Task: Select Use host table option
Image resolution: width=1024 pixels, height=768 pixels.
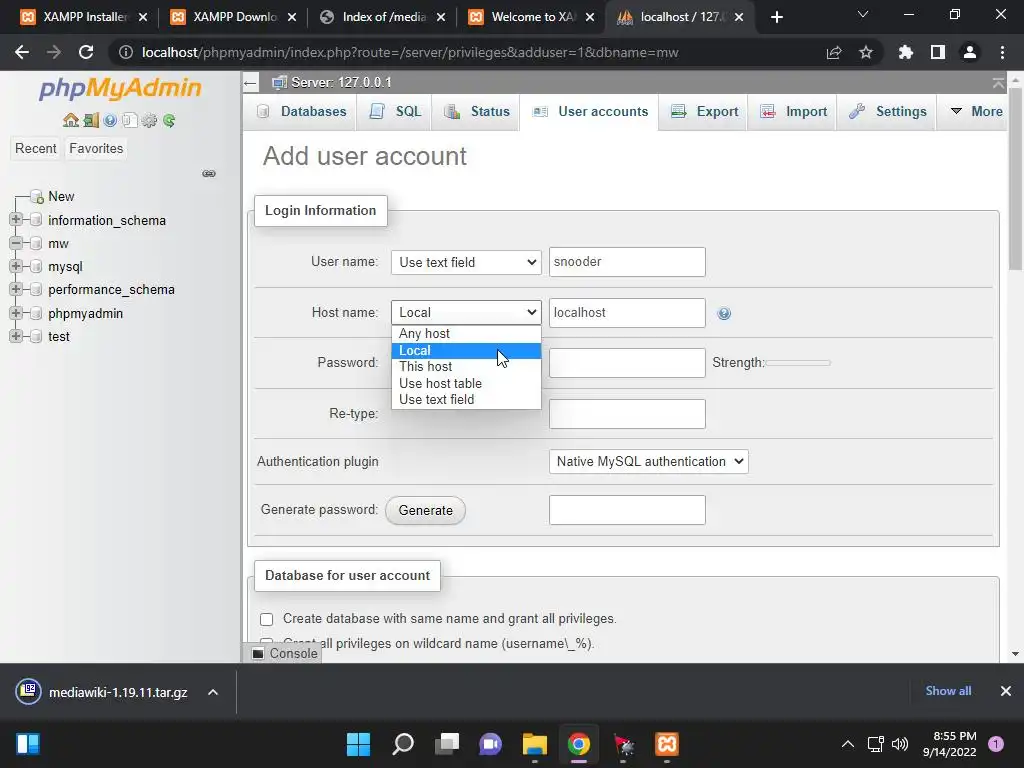Action: (466, 383)
